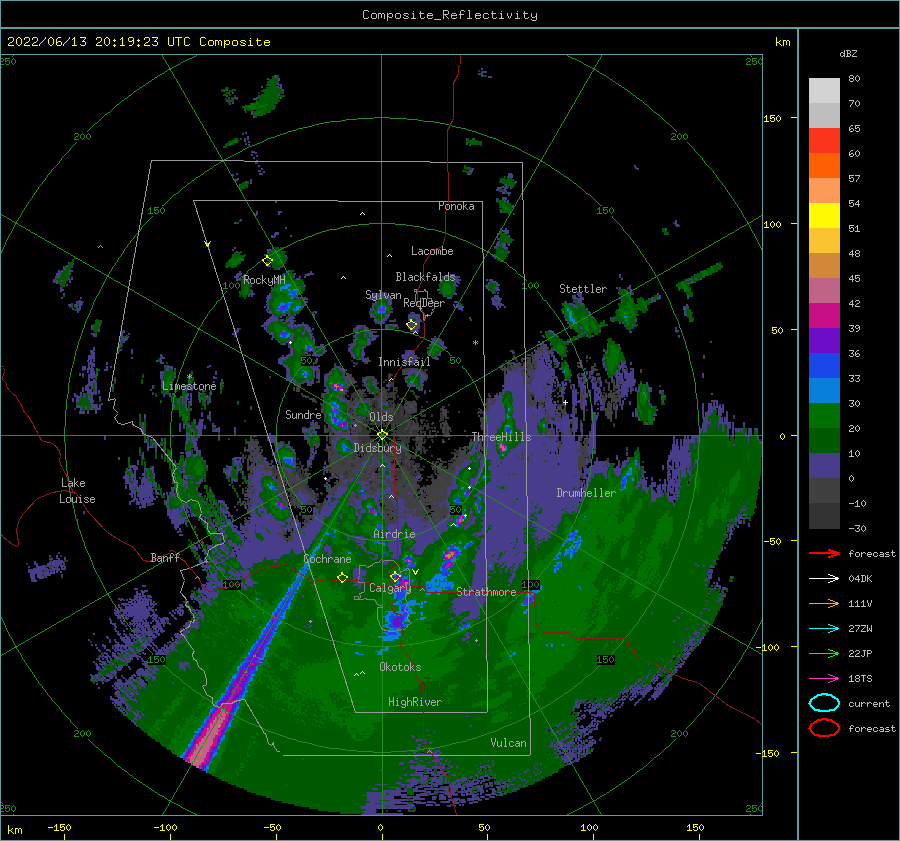Click the yellow diamond marker near RockyMH
Screen dimensions: 900x841
[267, 261]
